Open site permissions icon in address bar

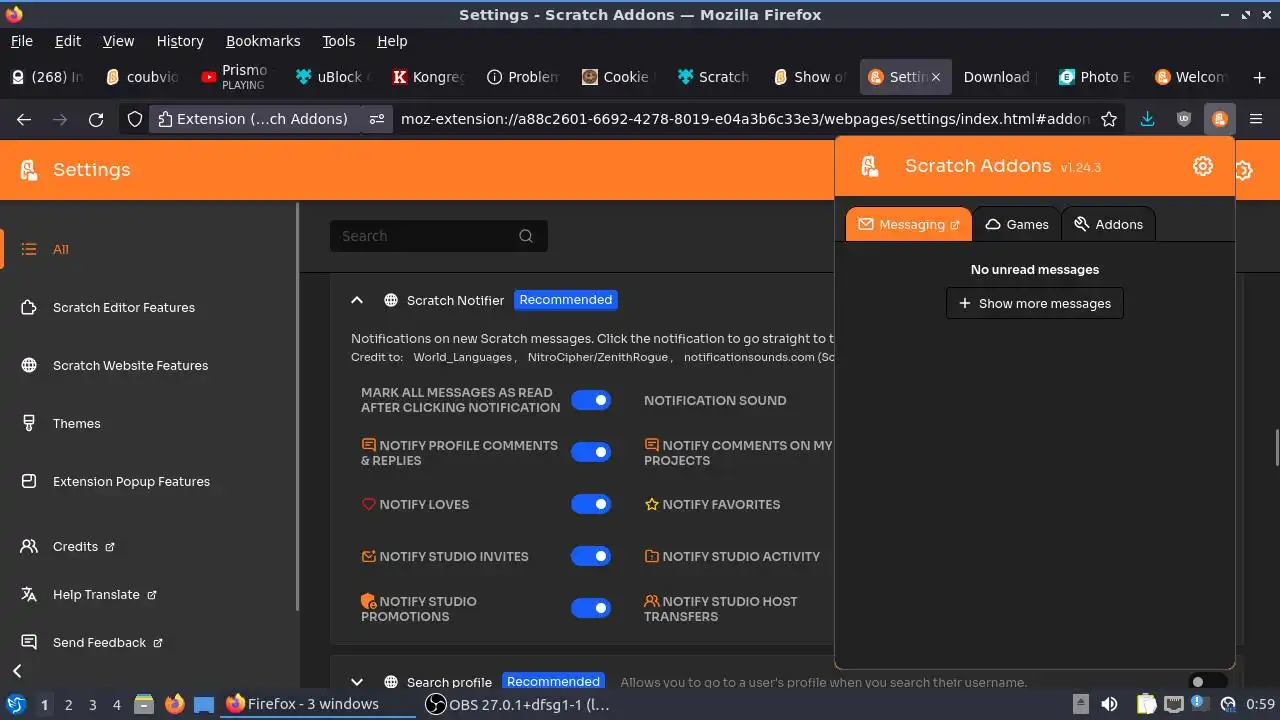pos(377,119)
